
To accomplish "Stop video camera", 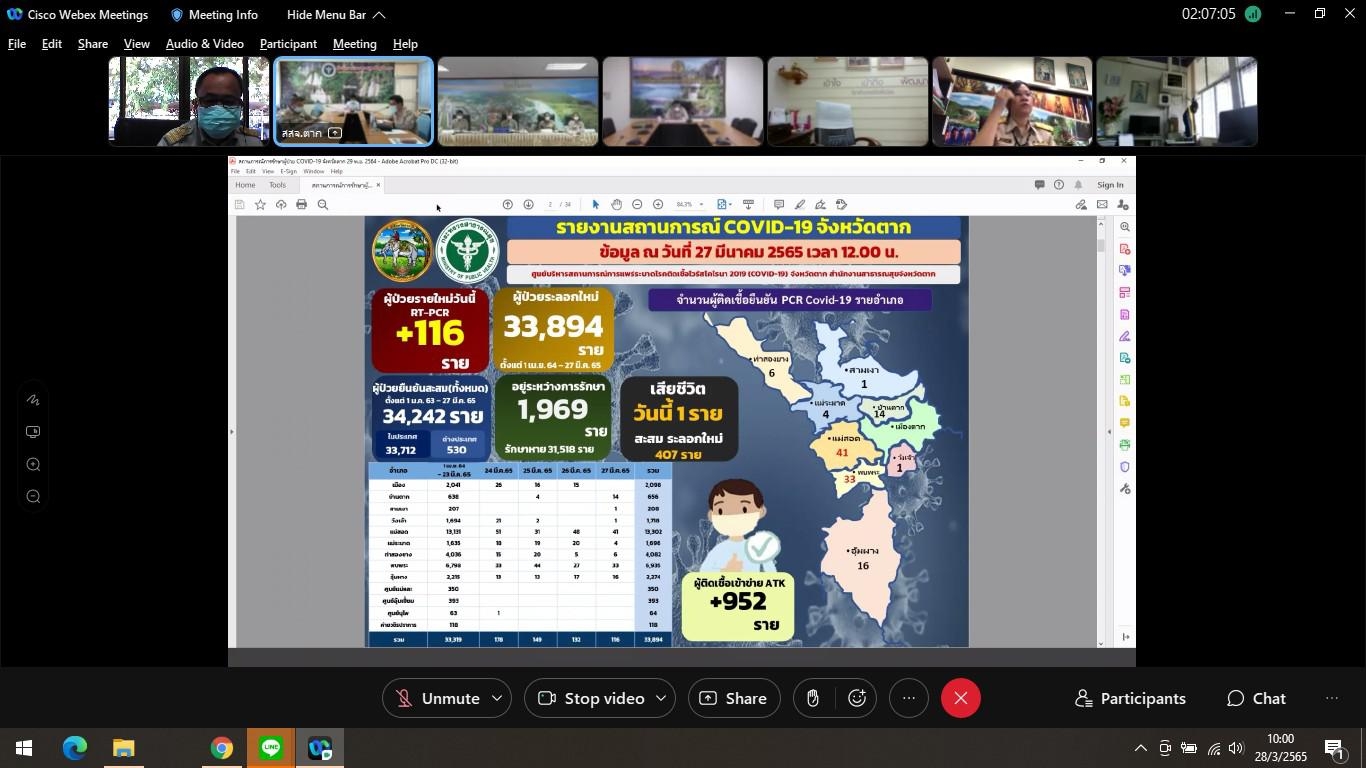I will click(591, 698).
